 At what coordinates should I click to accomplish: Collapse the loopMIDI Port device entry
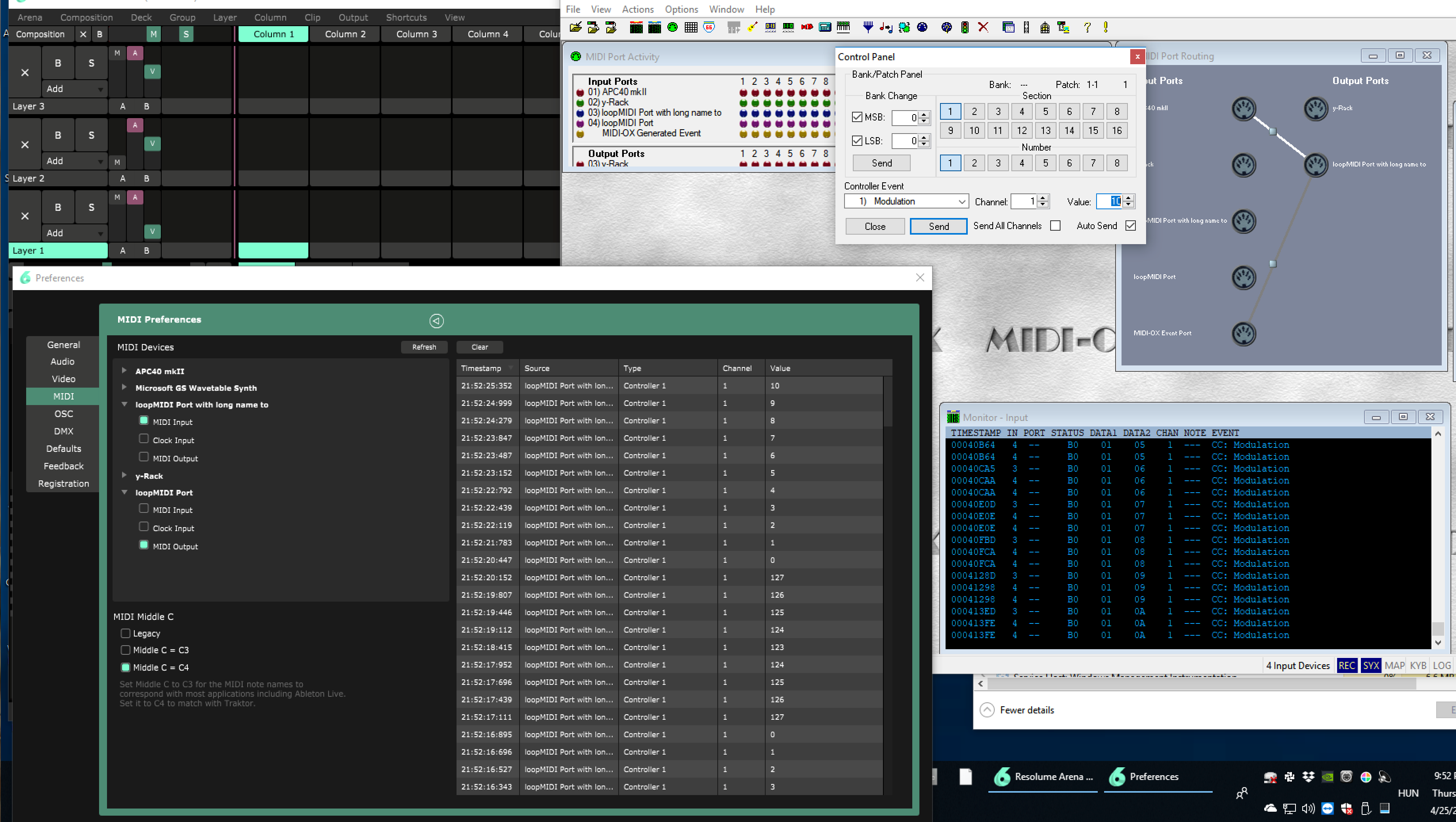coord(124,492)
